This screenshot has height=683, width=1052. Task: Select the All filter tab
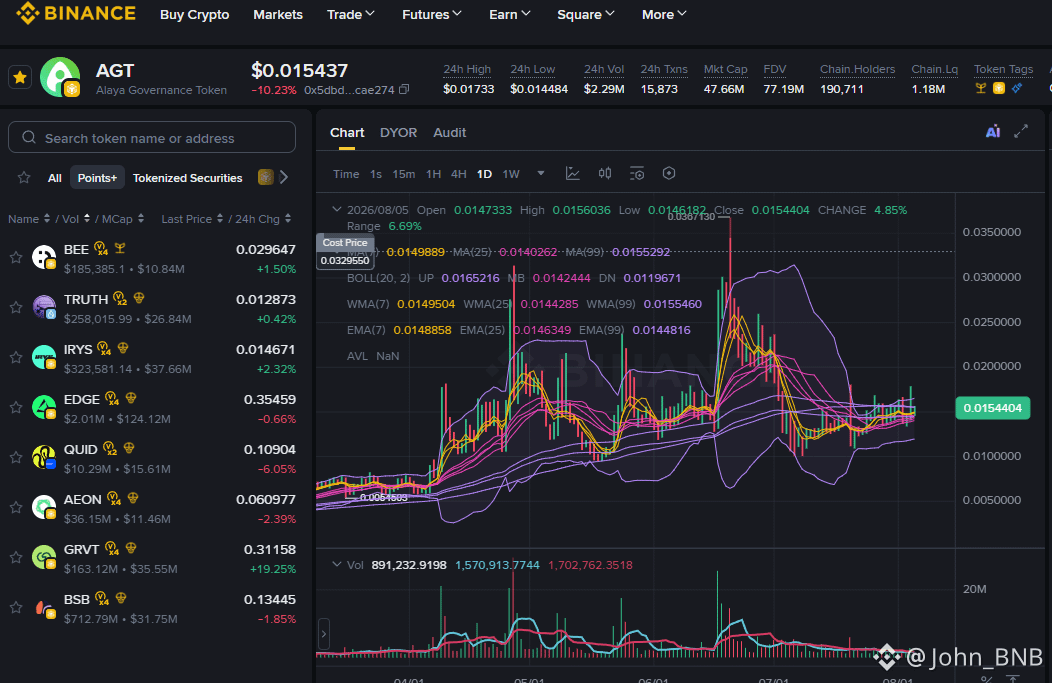pos(54,178)
